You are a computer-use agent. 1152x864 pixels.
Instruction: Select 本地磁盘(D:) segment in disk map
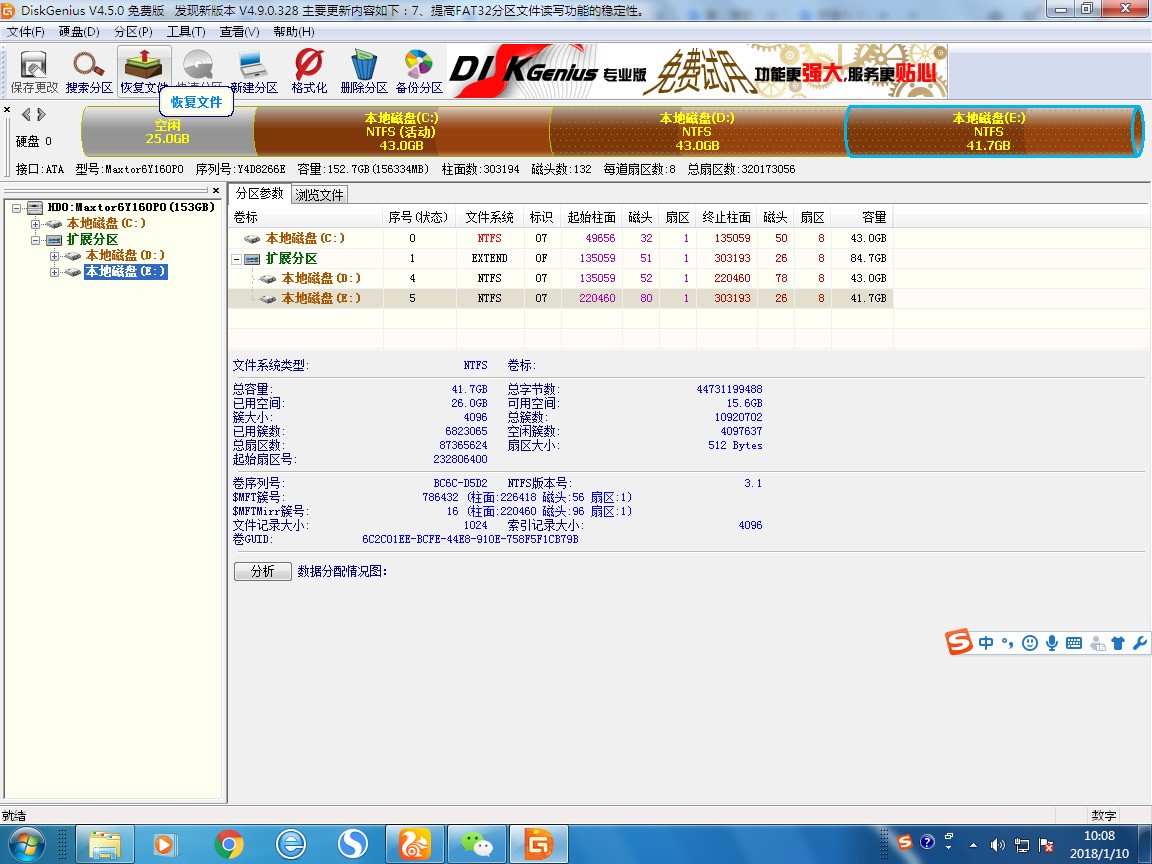(696, 132)
